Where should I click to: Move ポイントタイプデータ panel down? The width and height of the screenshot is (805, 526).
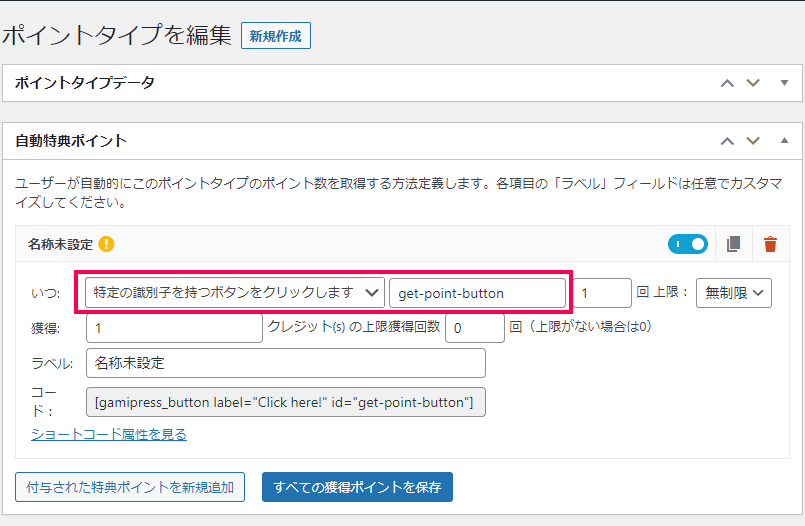point(753,83)
